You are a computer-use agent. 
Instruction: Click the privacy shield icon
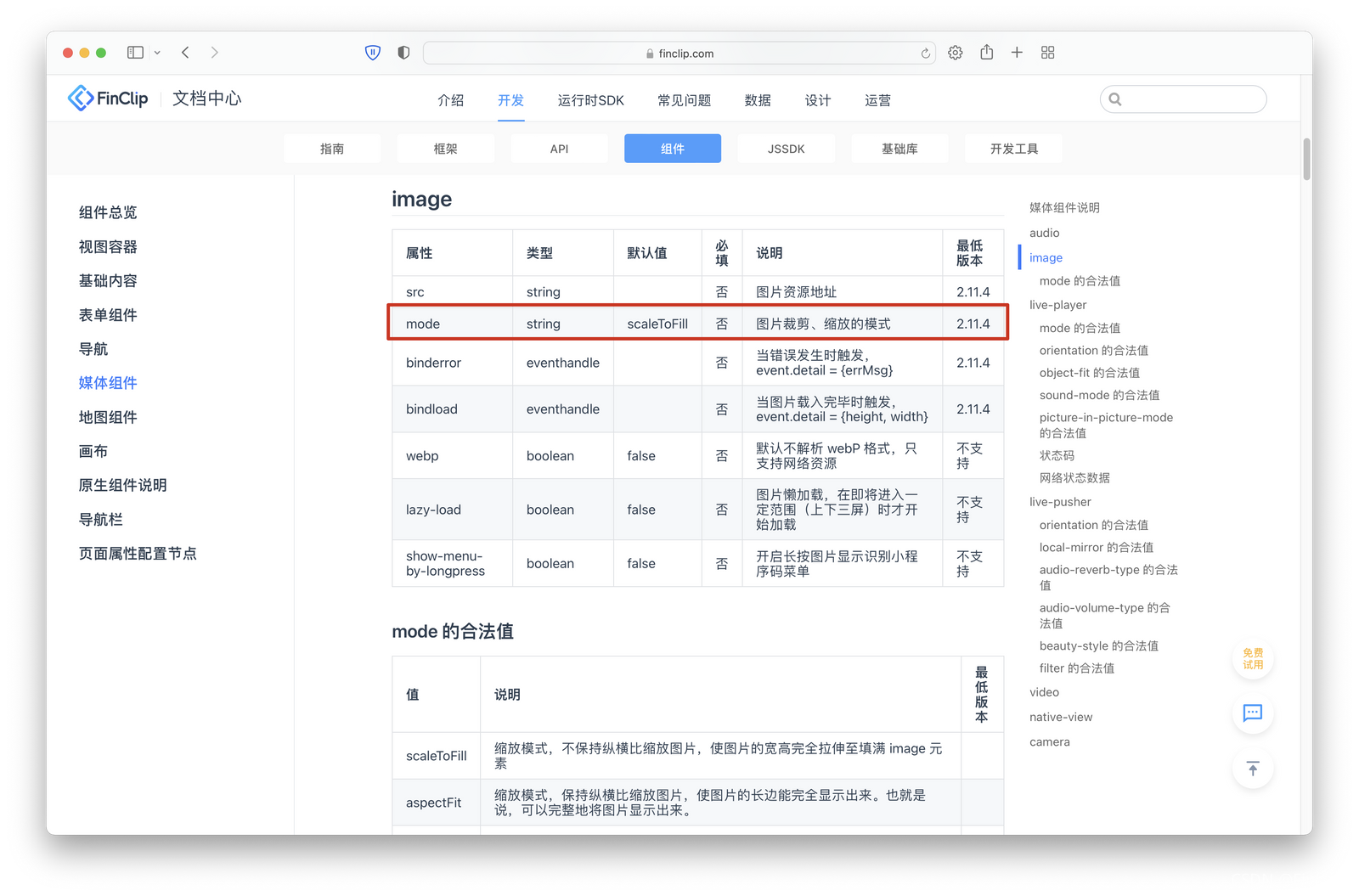(372, 52)
